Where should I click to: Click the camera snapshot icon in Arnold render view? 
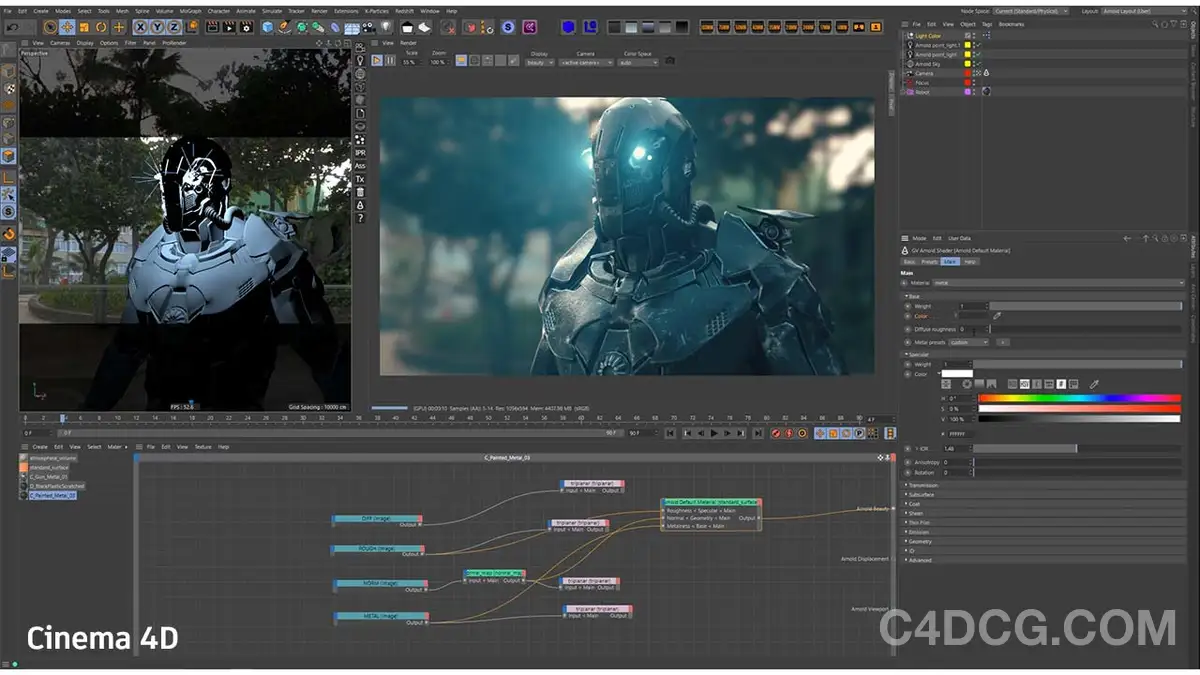671,61
